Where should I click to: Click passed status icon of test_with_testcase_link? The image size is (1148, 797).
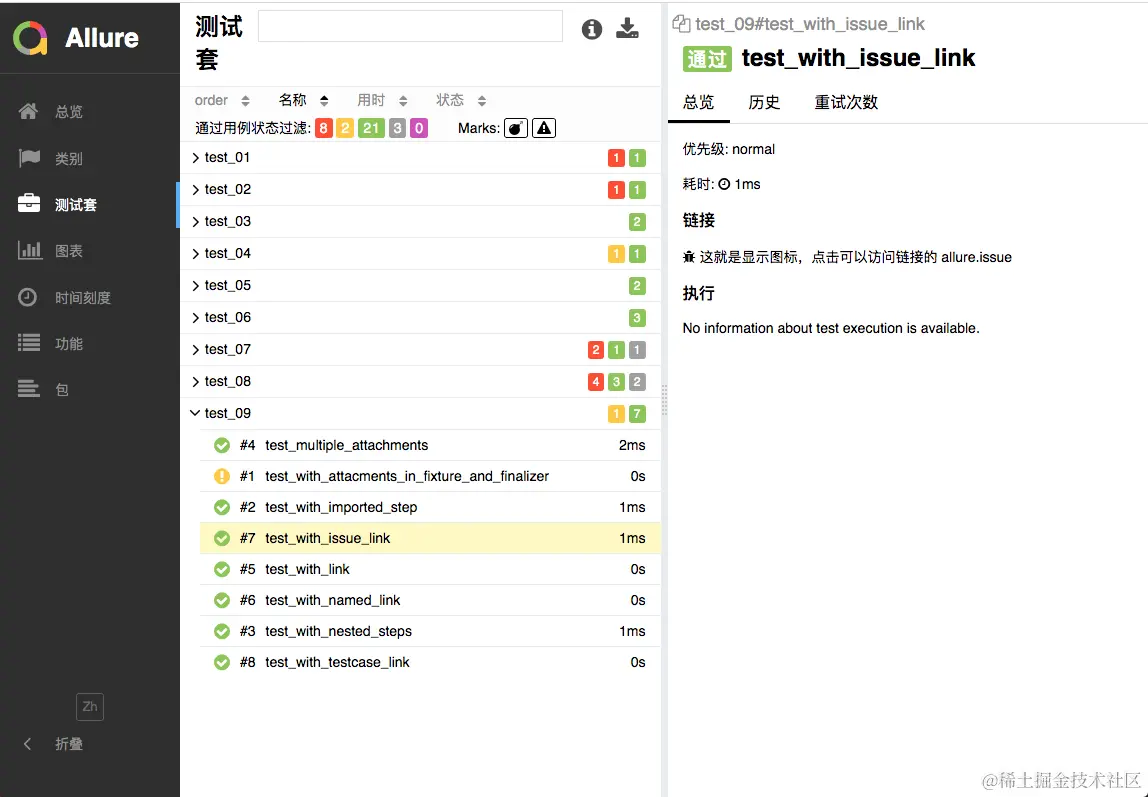pos(222,662)
